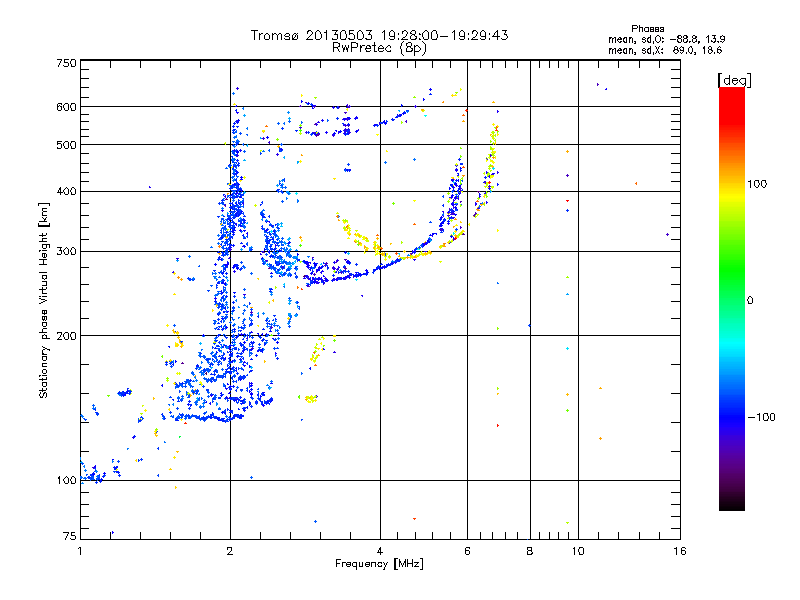
Task: Click the colorbar label '-100'
Action: [761, 417]
